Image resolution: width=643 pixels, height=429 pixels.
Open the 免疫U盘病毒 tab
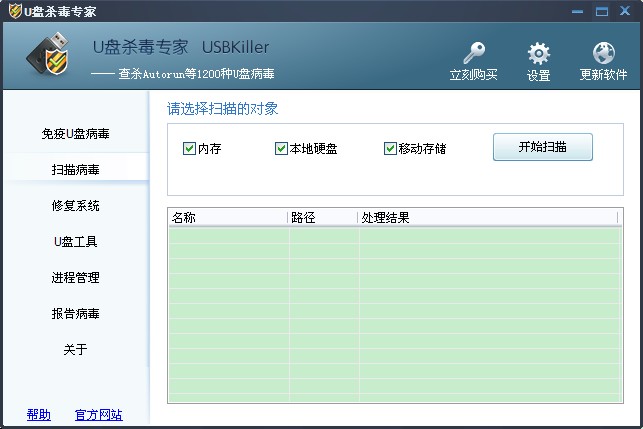pos(76,134)
